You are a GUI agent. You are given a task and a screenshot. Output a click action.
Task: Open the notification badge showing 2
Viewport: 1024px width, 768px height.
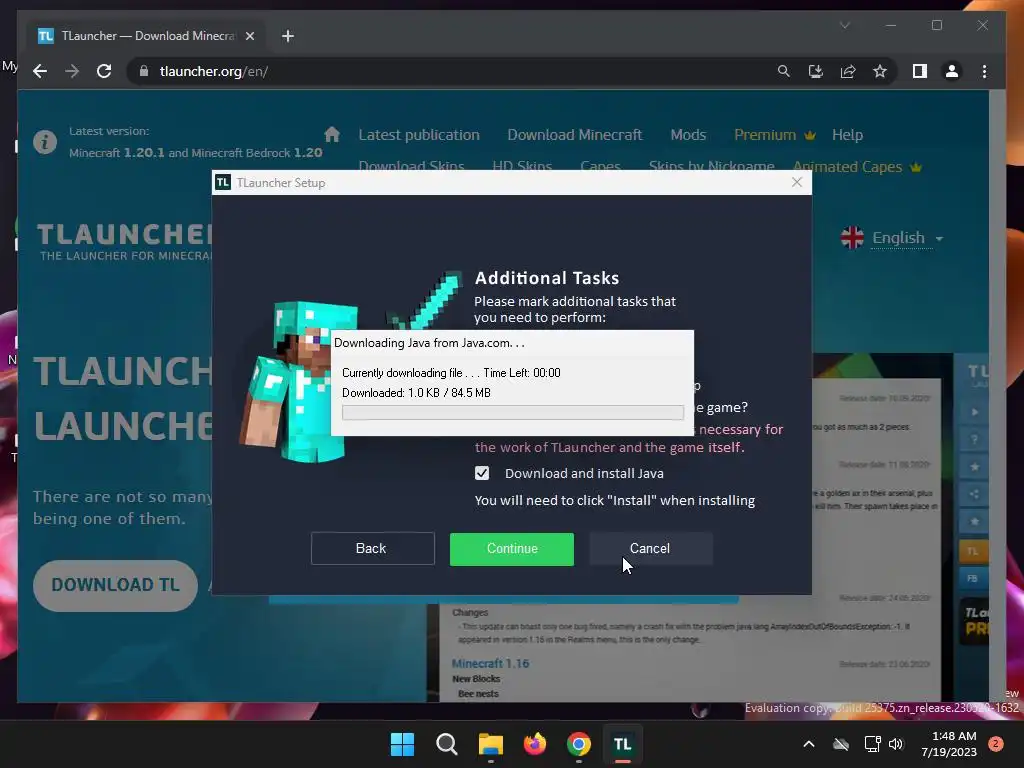[x=995, y=744]
